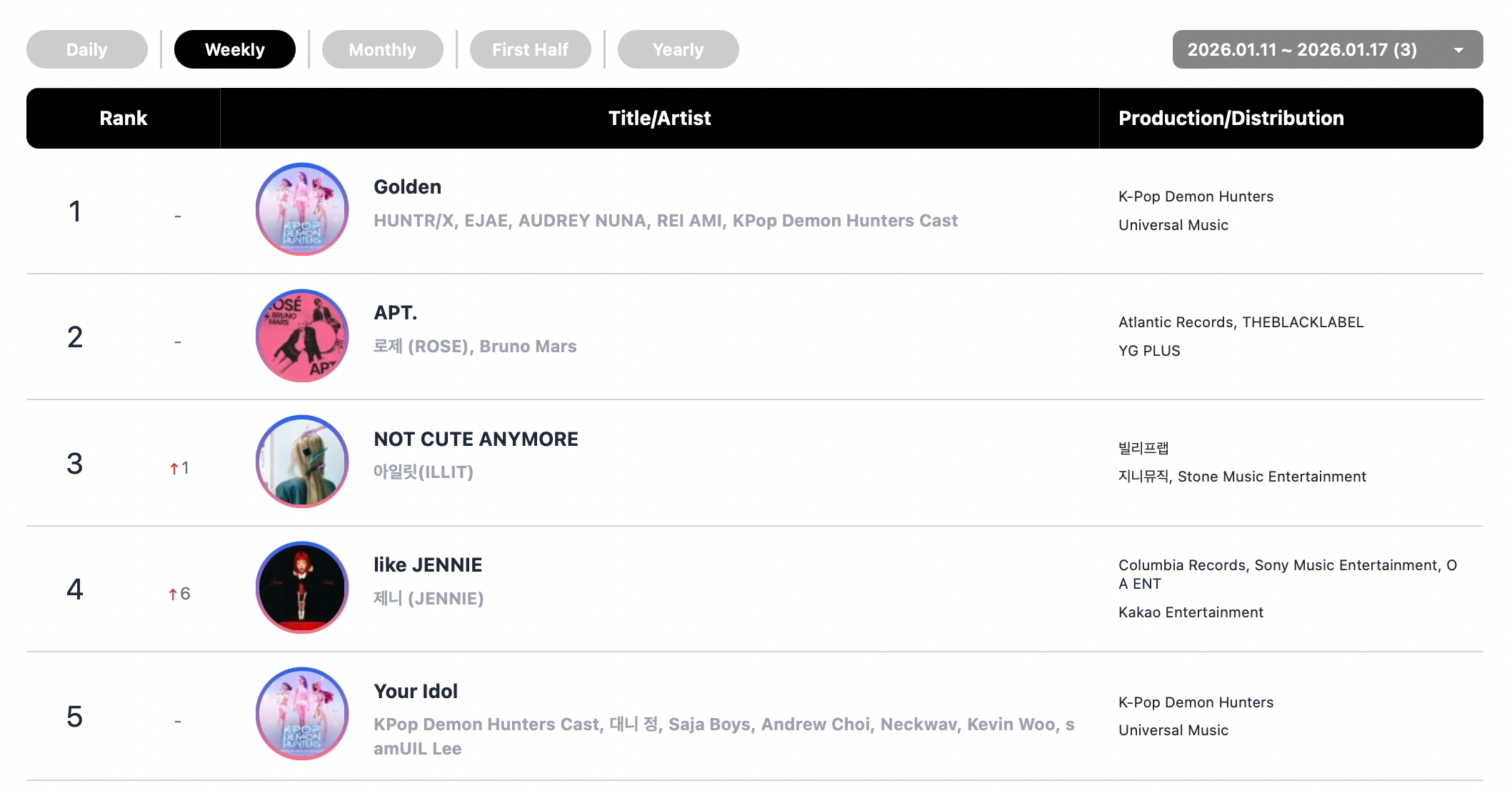
Task: Click the APT. album art icon
Action: (x=302, y=336)
